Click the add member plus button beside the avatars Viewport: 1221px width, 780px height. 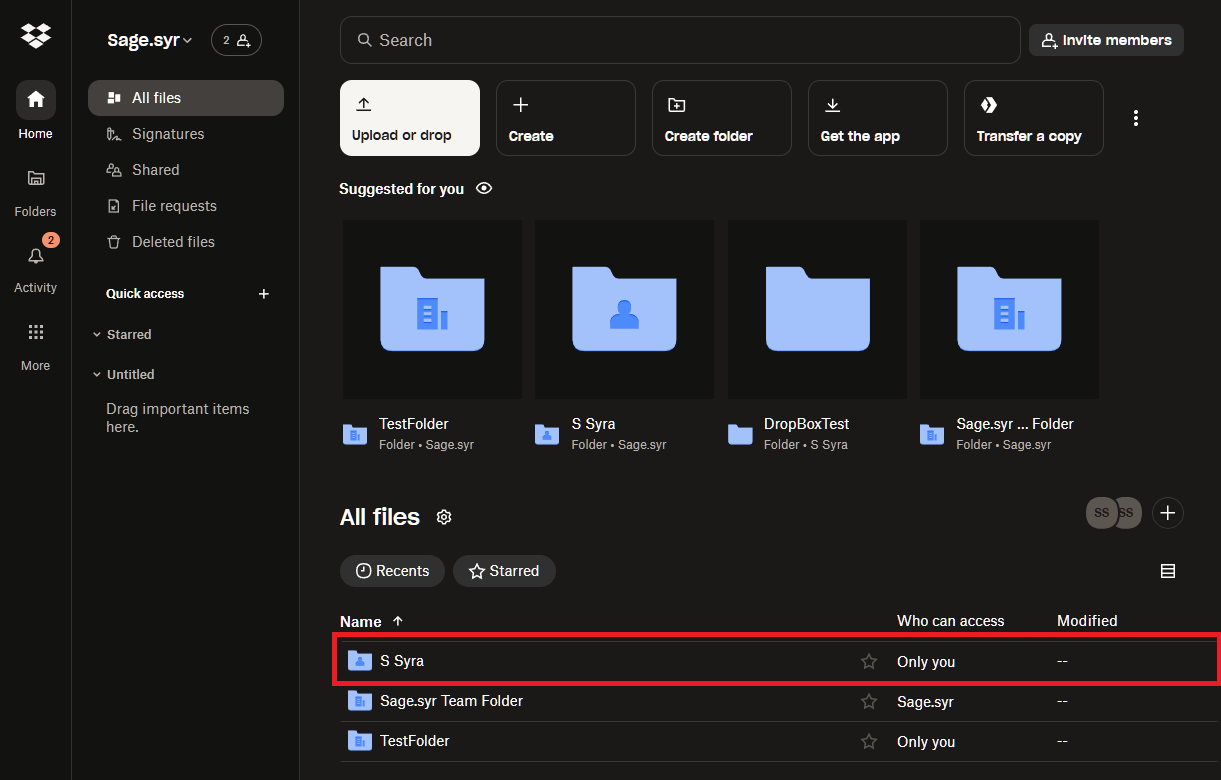1168,513
